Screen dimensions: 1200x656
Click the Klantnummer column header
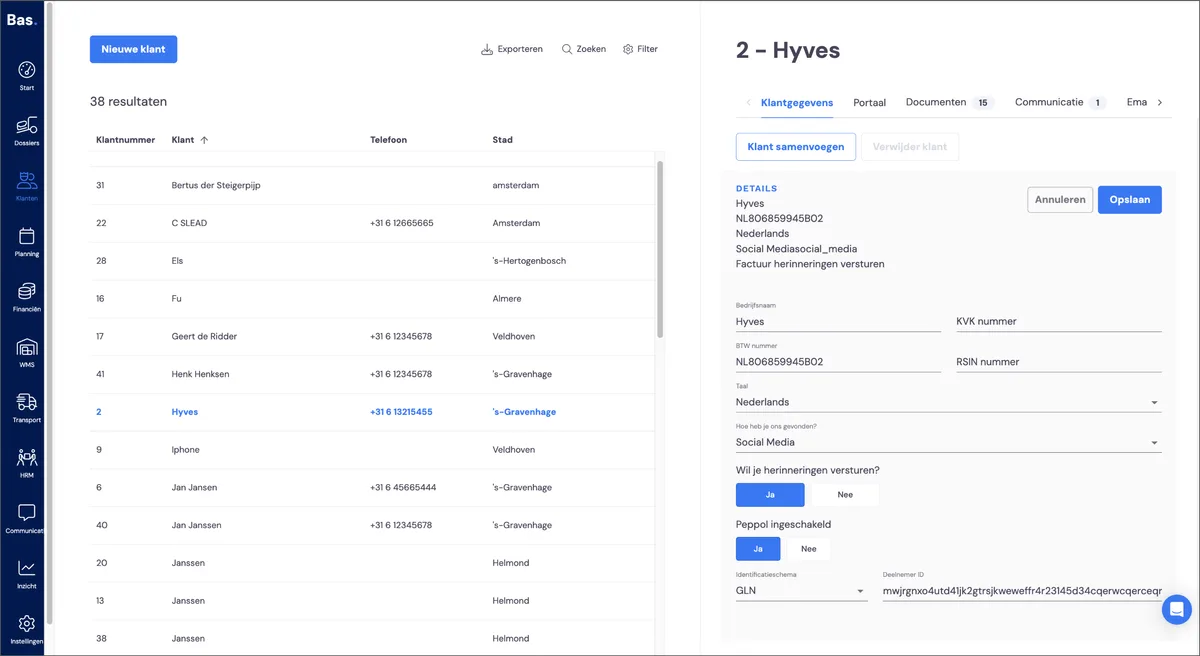(125, 140)
